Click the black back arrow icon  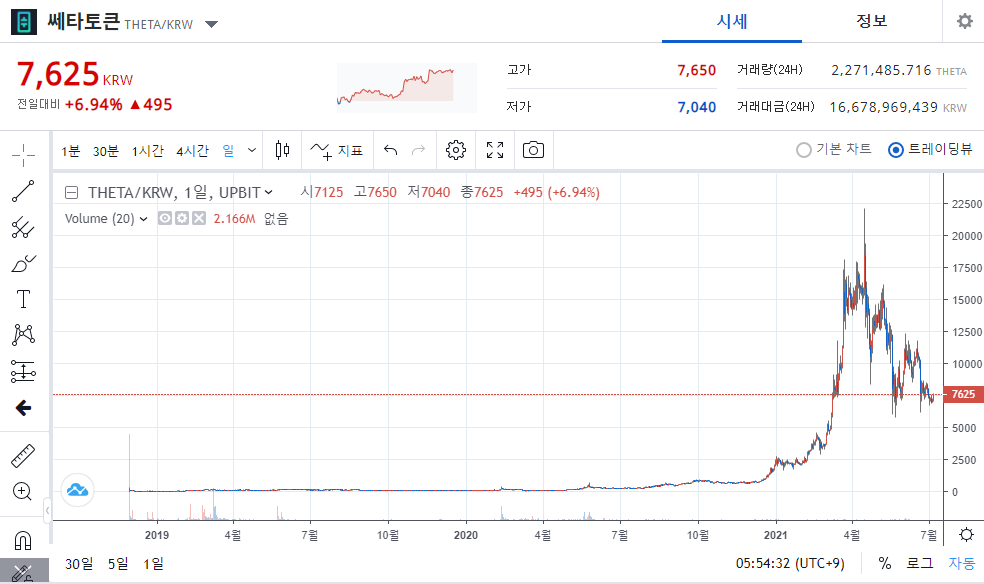23,408
